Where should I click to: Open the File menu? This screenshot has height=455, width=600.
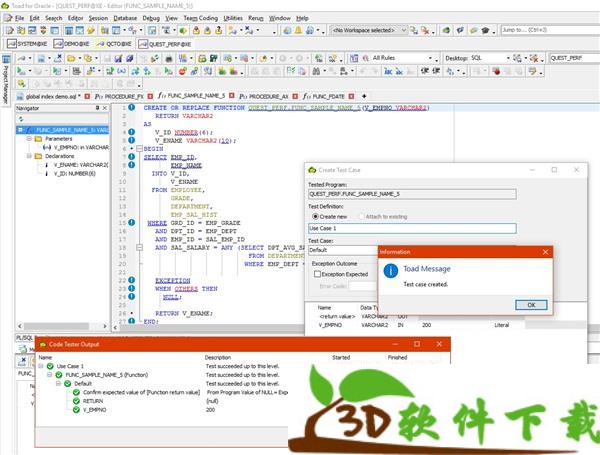[20, 18]
